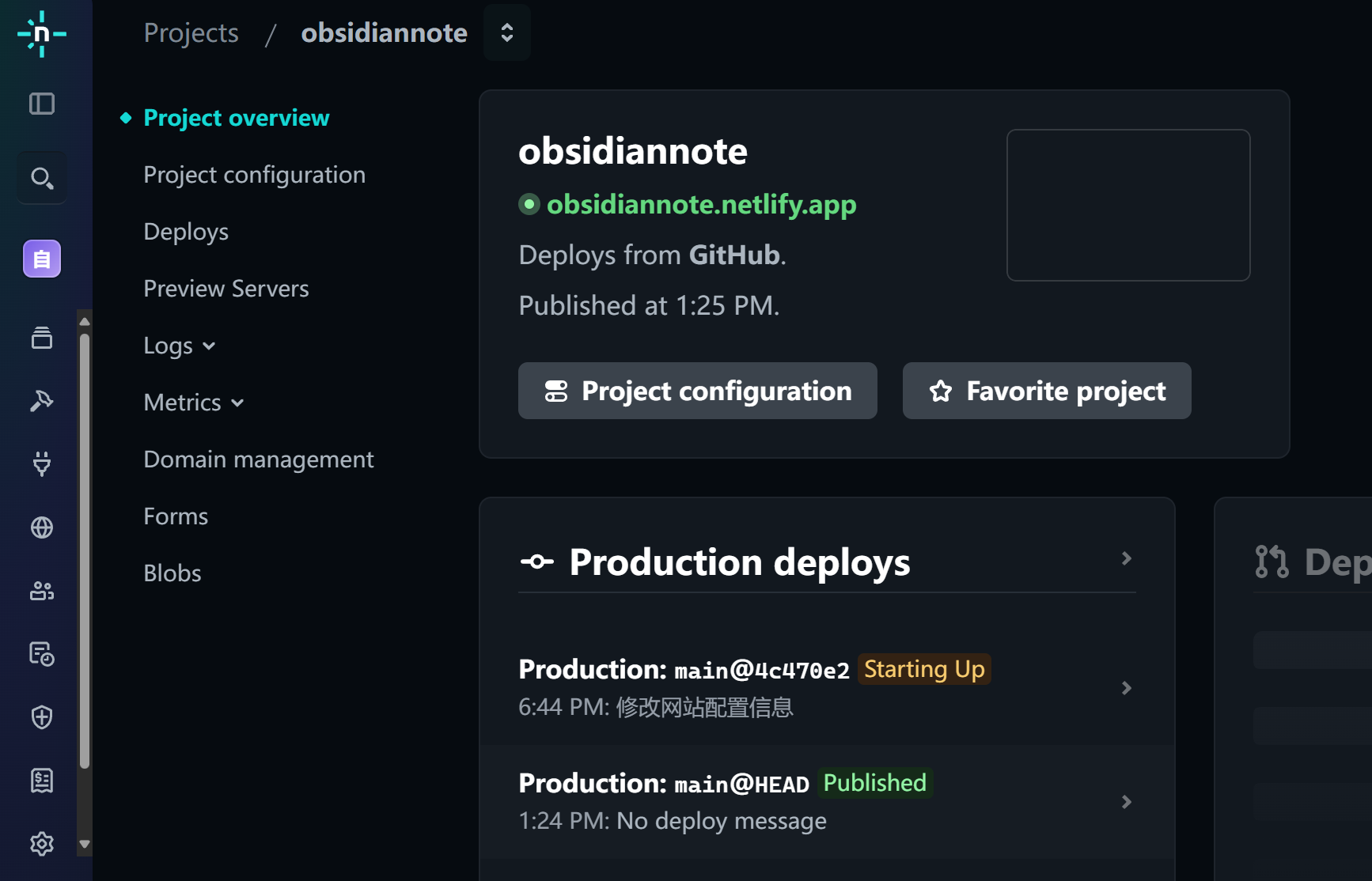The height and width of the screenshot is (881, 1372).
Task: Click the '1:24 PM: No deploy message' text
Action: click(x=673, y=821)
